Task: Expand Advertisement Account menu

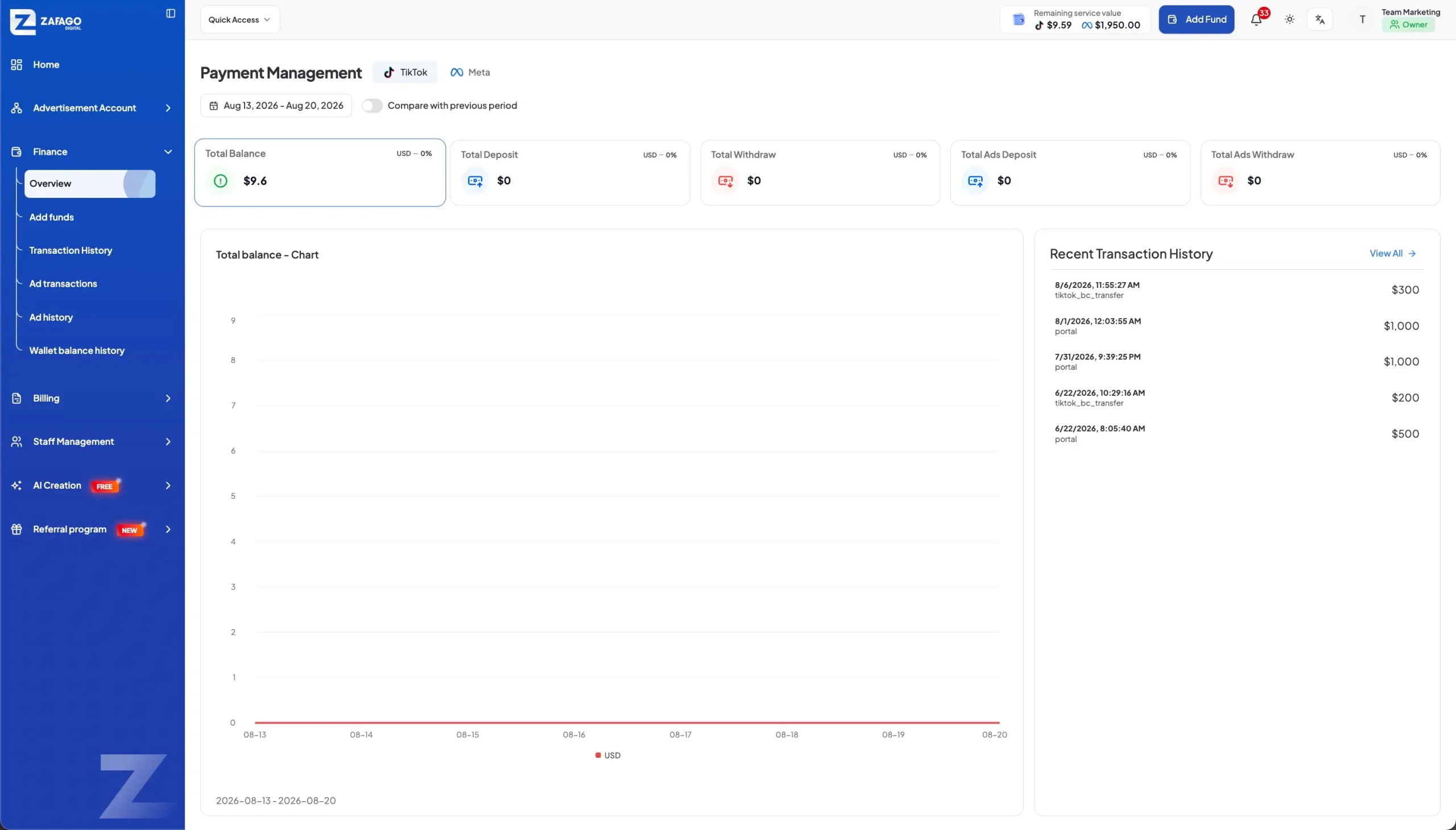Action: pos(92,108)
